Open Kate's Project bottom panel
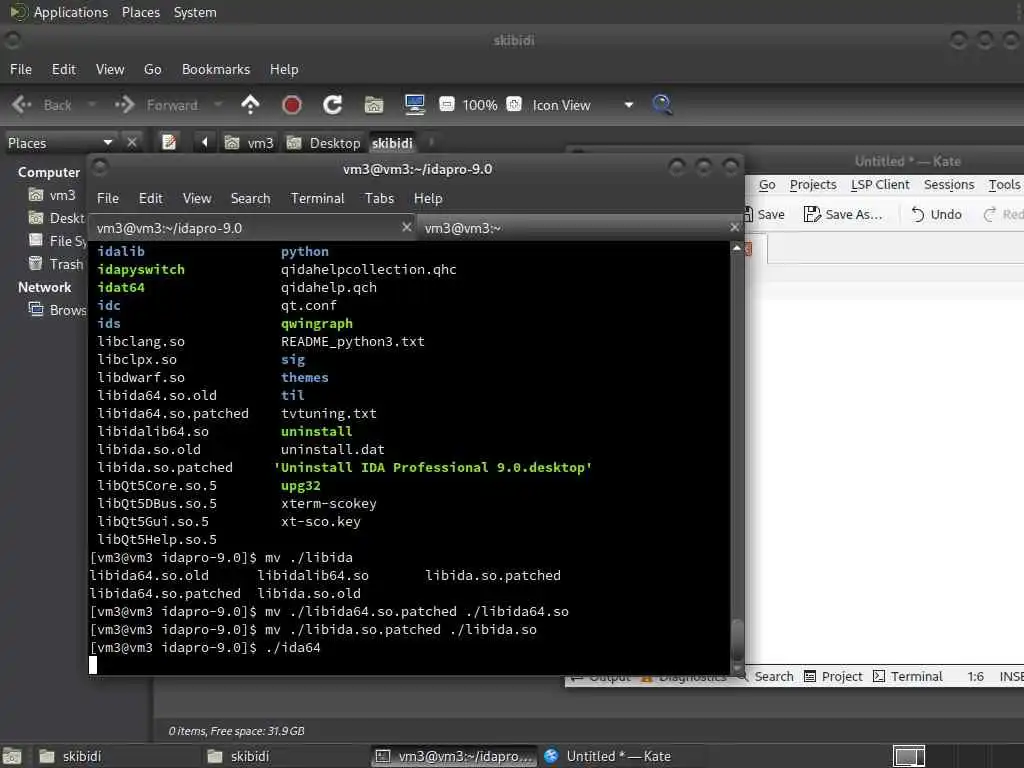 (833, 677)
